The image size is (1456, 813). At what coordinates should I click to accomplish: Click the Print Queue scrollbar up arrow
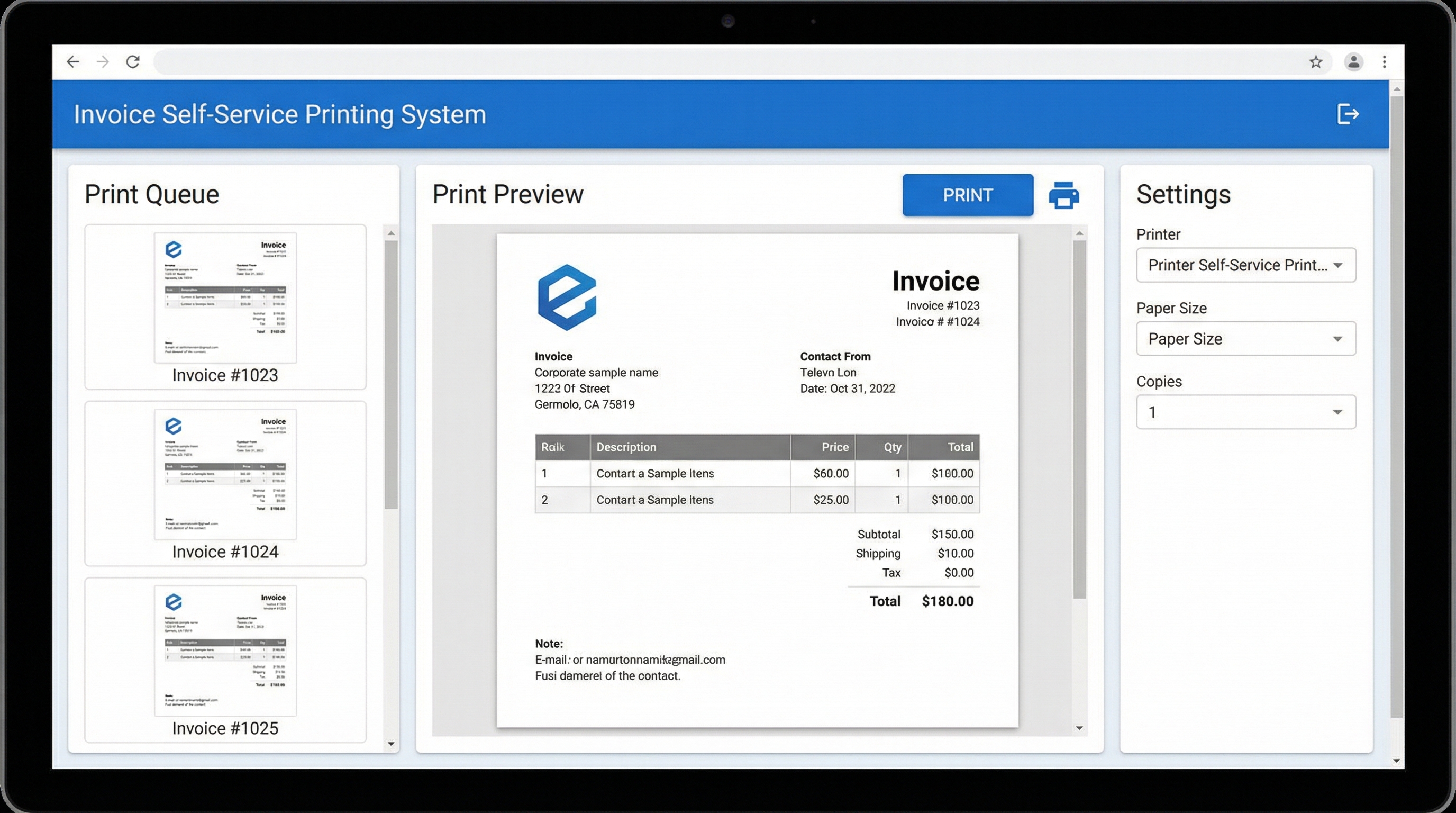click(390, 233)
